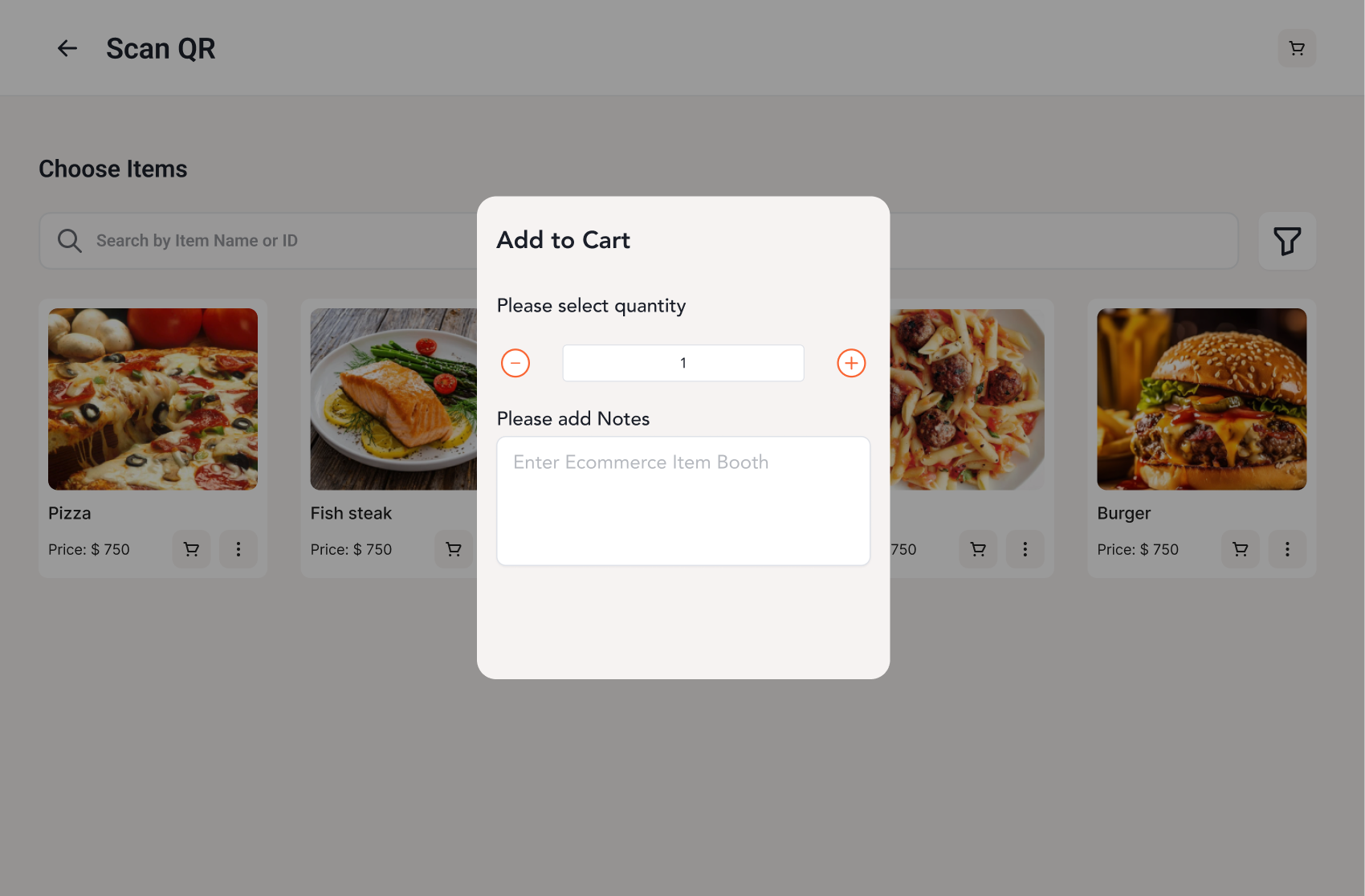Go back using the arrow icon

(x=67, y=48)
